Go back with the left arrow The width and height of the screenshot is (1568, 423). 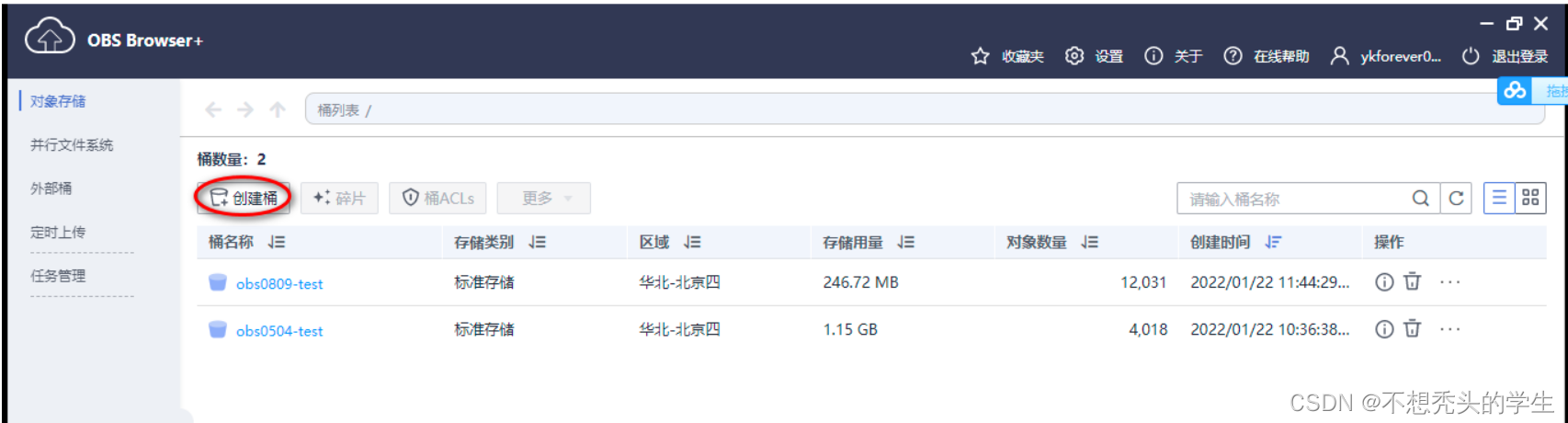(x=213, y=110)
